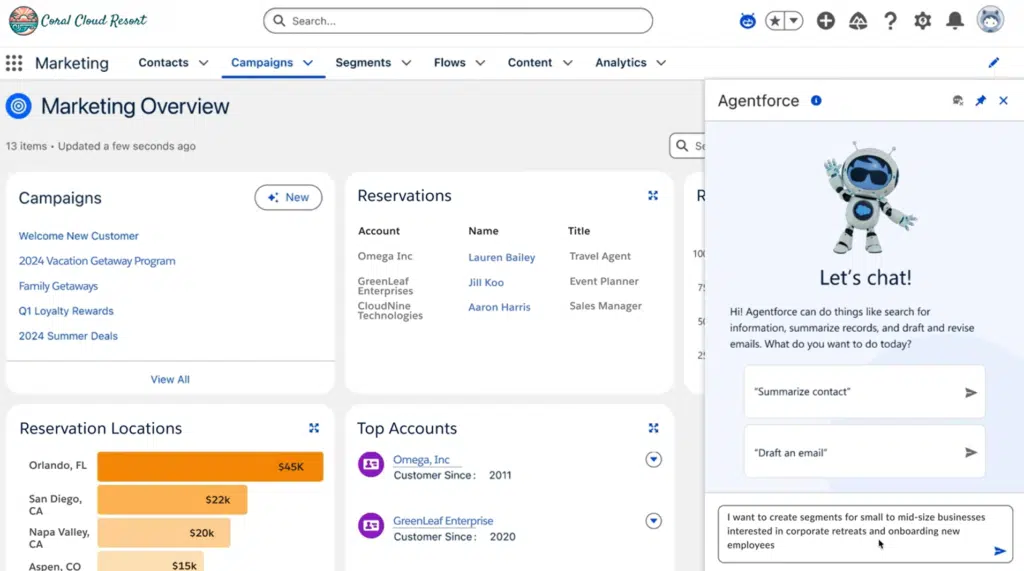Select the "Summarize contact" suggestion
Image resolution: width=1024 pixels, height=571 pixels.
tap(864, 392)
